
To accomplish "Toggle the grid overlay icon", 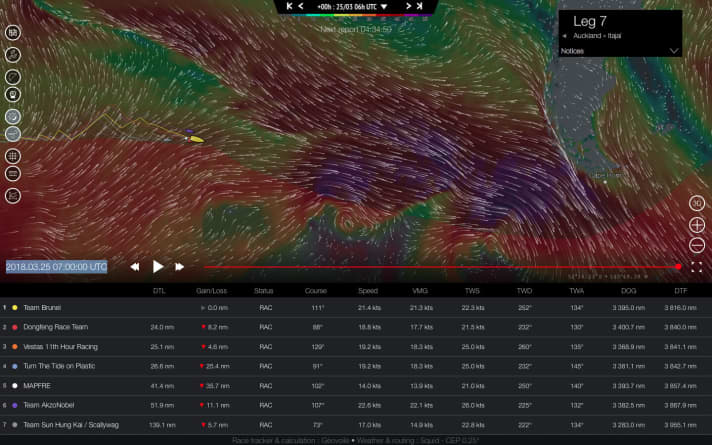I will pyautogui.click(x=13, y=156).
